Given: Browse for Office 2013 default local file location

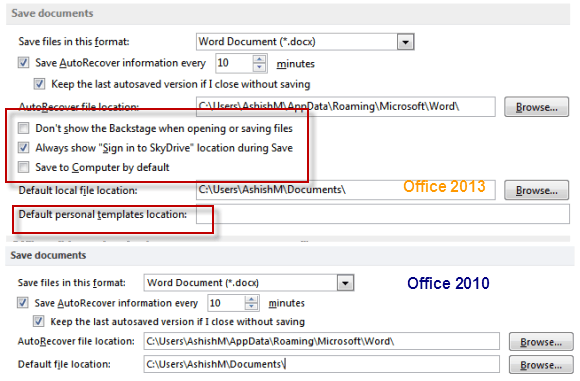Looking at the screenshot, I should (536, 190).
